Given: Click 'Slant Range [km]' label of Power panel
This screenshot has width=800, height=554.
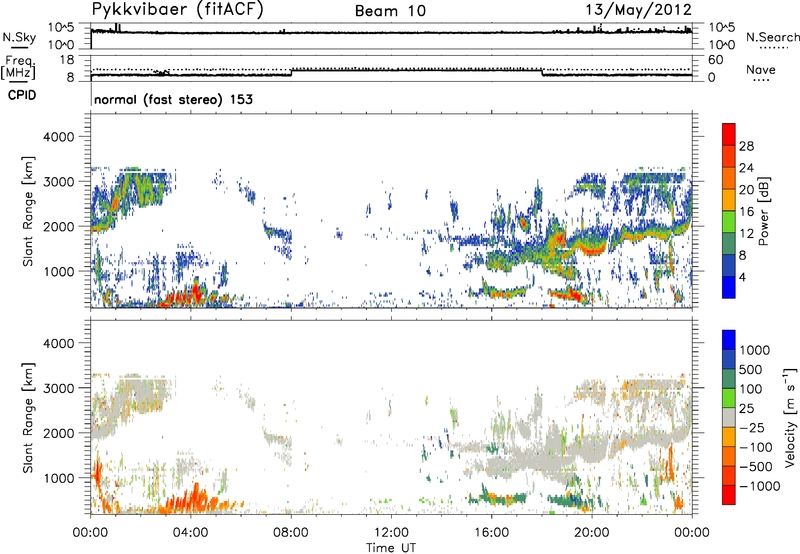Looking at the screenshot, I should click(x=28, y=211).
